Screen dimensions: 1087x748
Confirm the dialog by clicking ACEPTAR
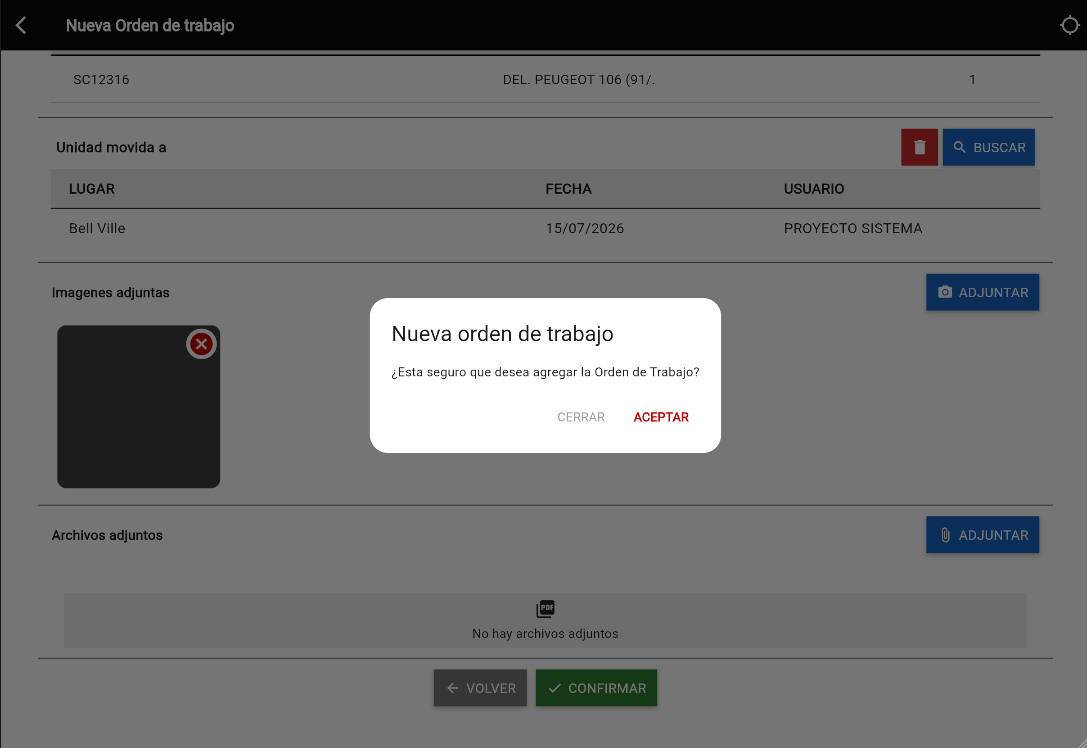pos(661,417)
